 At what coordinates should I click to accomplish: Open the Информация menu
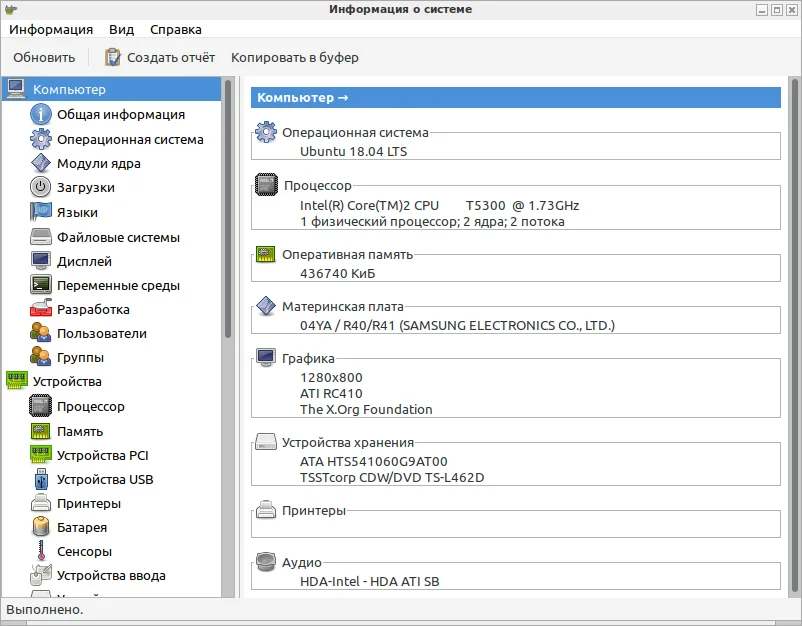pos(51,30)
